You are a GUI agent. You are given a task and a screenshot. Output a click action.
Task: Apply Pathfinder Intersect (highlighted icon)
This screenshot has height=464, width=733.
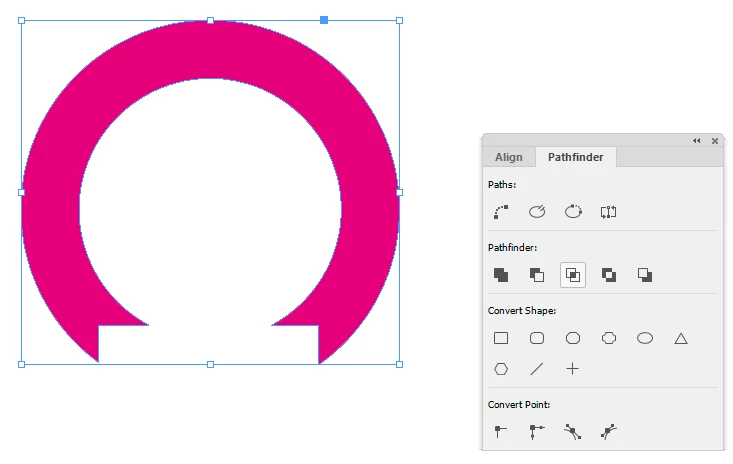[573, 275]
